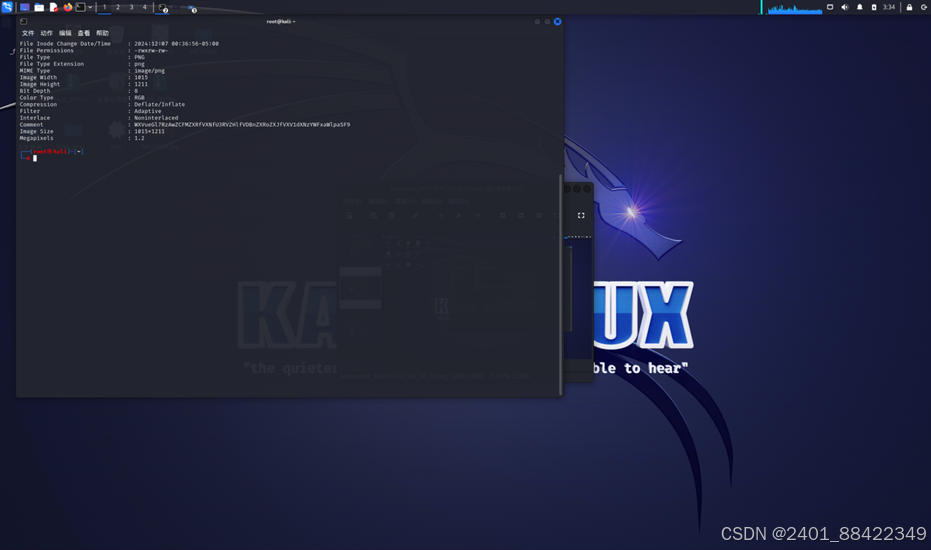Switch to workspace 4
The width and height of the screenshot is (931, 550).
[144, 7]
